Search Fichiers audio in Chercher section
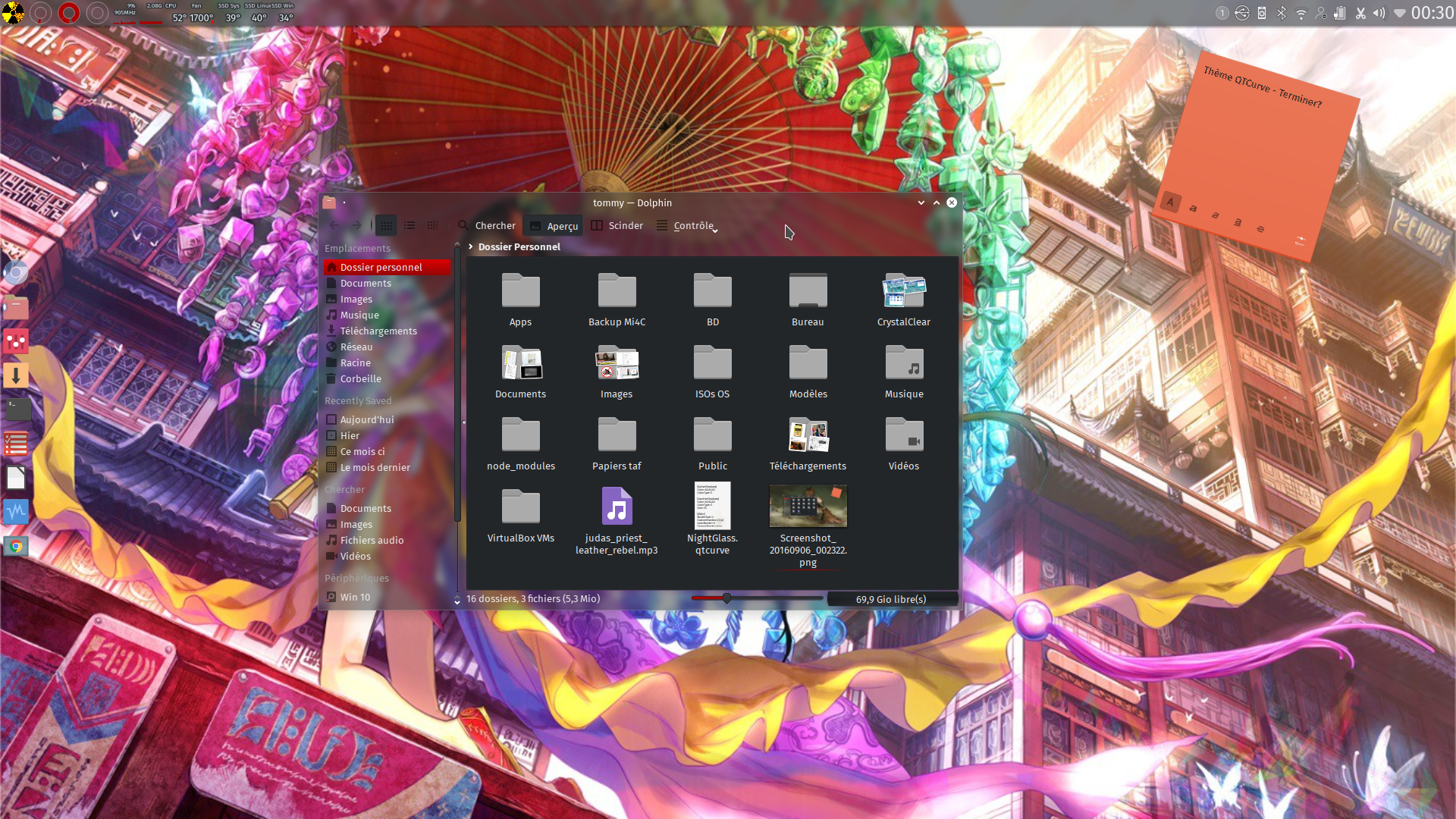 [387, 540]
